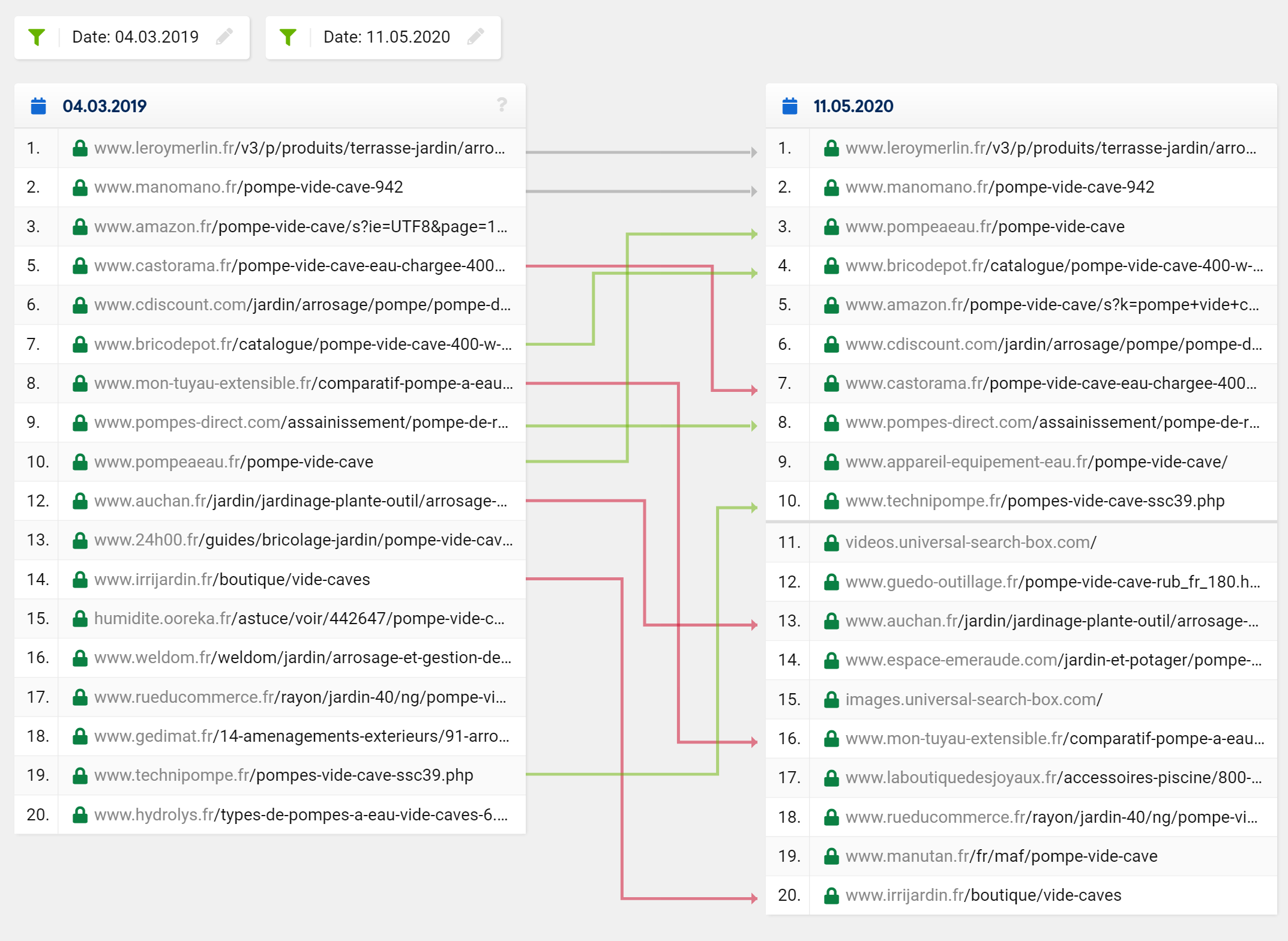The width and height of the screenshot is (1288, 941).
Task: Open leroymerlin.fr URL in 2019 list
Action: point(299,148)
